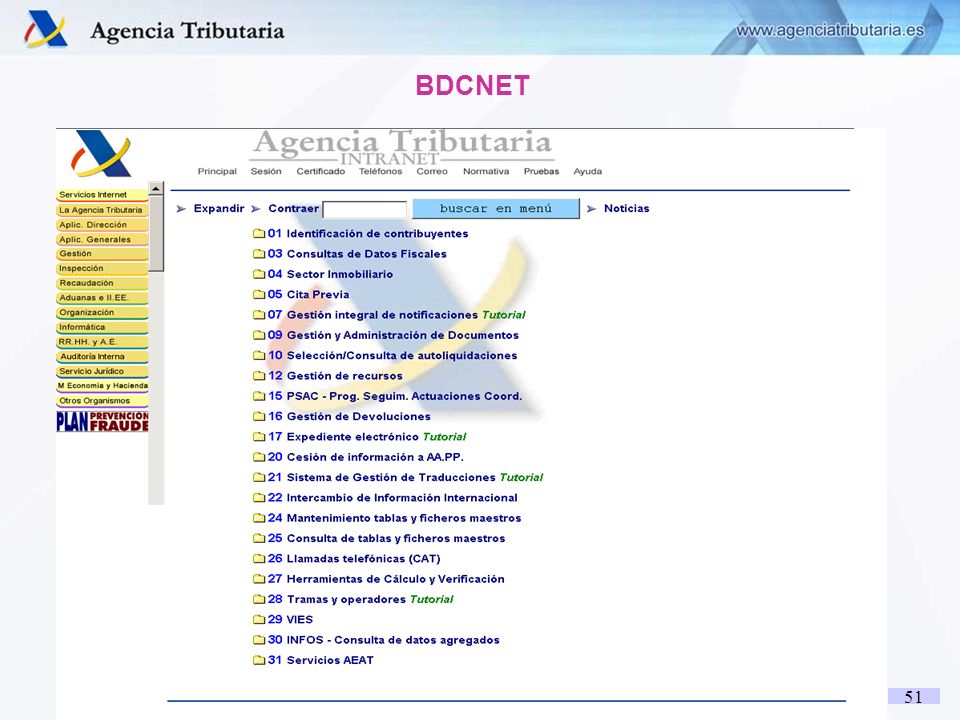Open M Economía y Hacienda sidebar entry

click(102, 386)
